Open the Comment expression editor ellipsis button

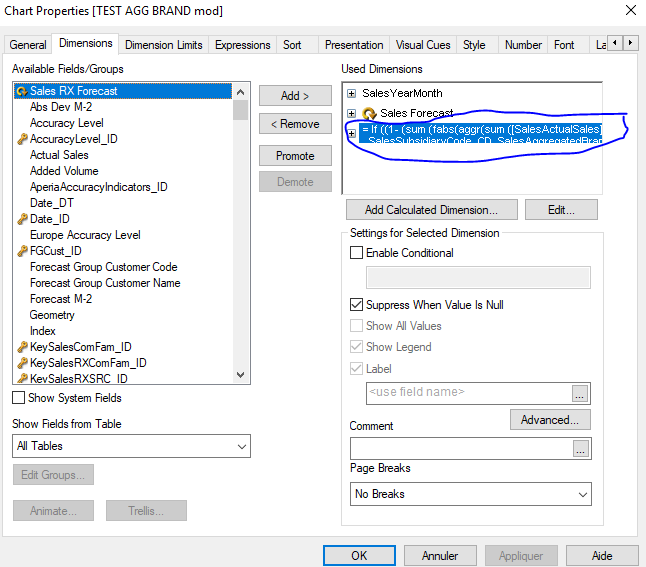tap(580, 449)
